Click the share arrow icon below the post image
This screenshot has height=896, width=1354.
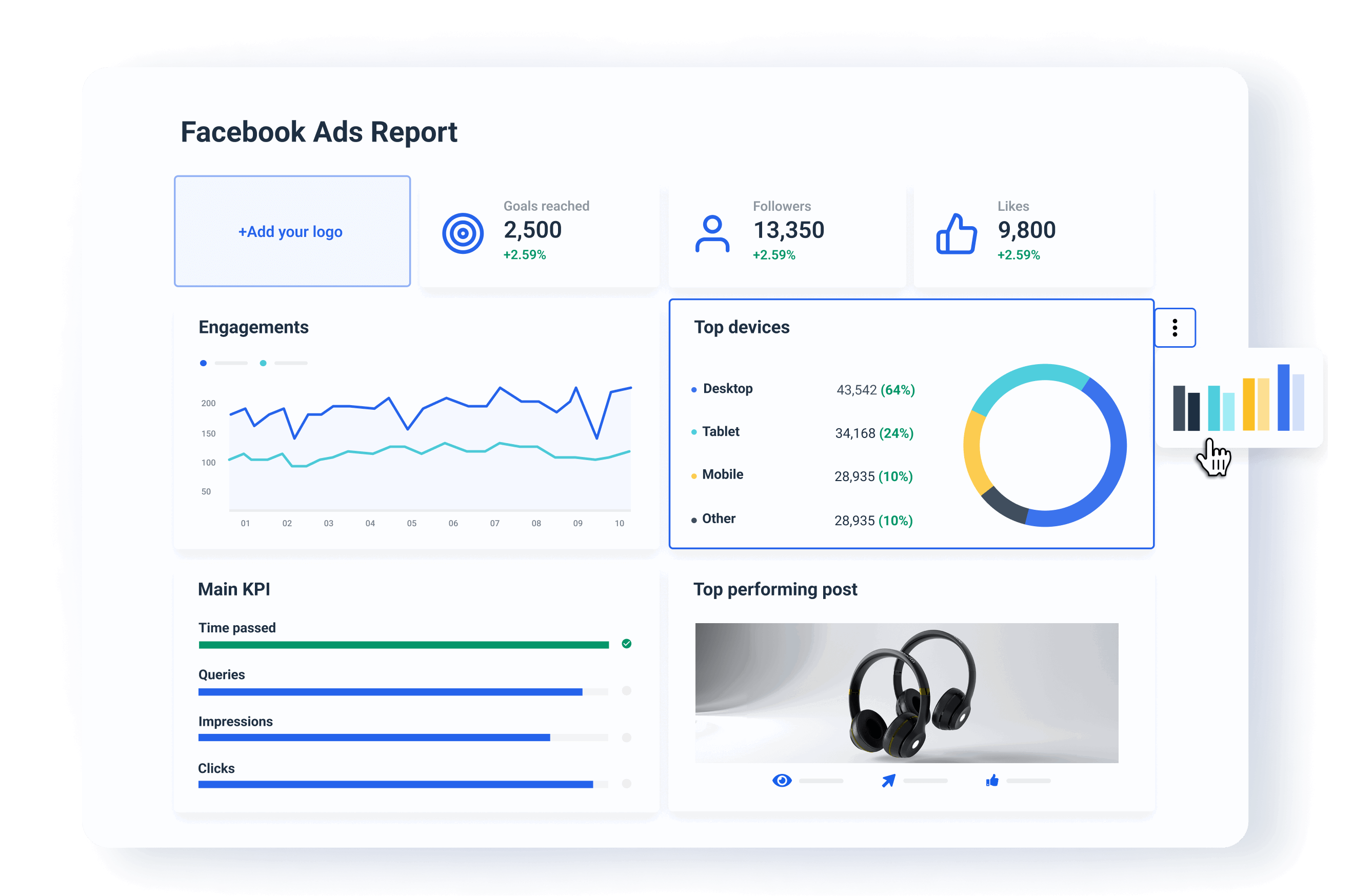[x=889, y=780]
